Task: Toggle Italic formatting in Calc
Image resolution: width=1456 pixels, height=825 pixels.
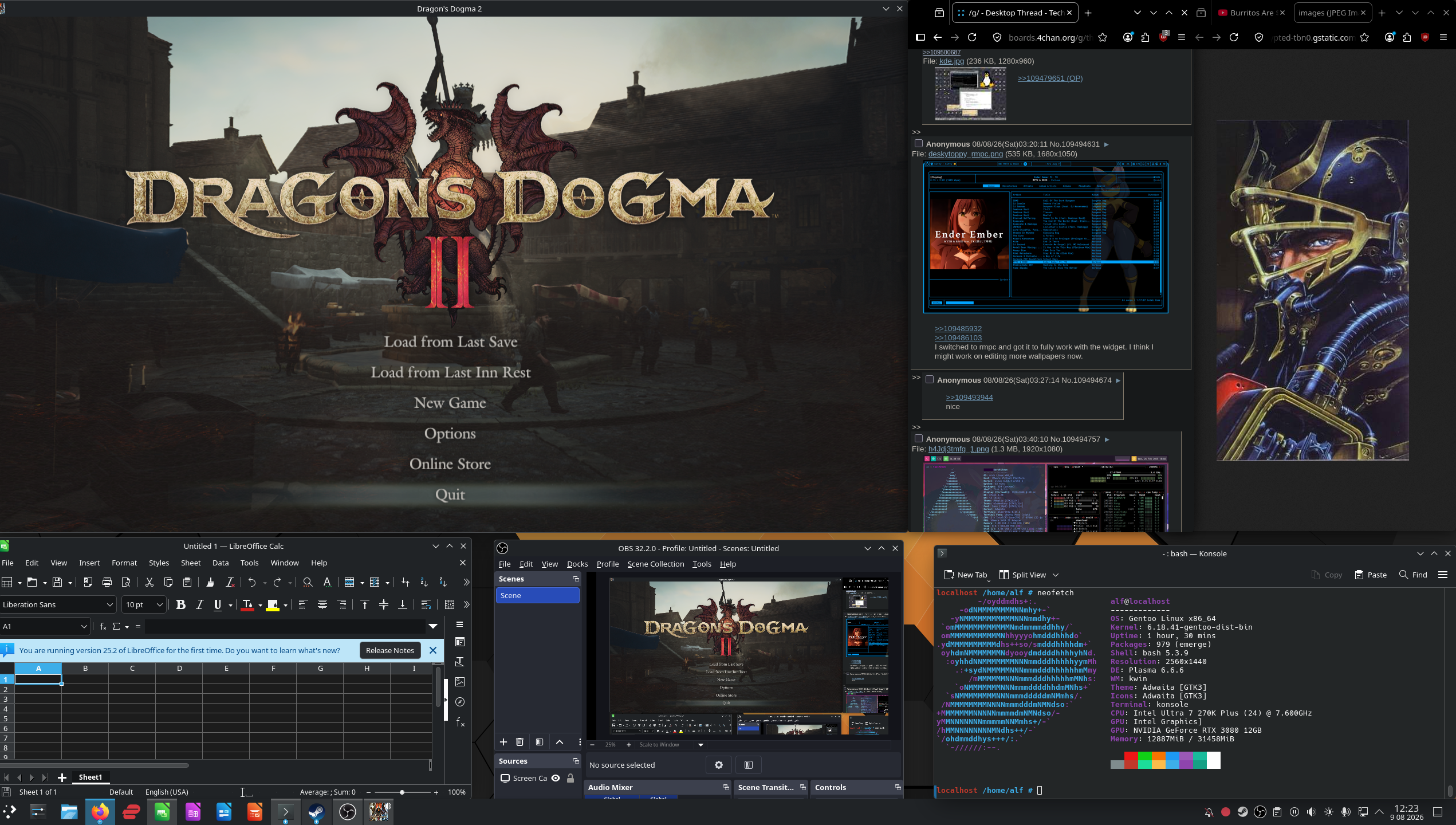Action: [x=200, y=604]
